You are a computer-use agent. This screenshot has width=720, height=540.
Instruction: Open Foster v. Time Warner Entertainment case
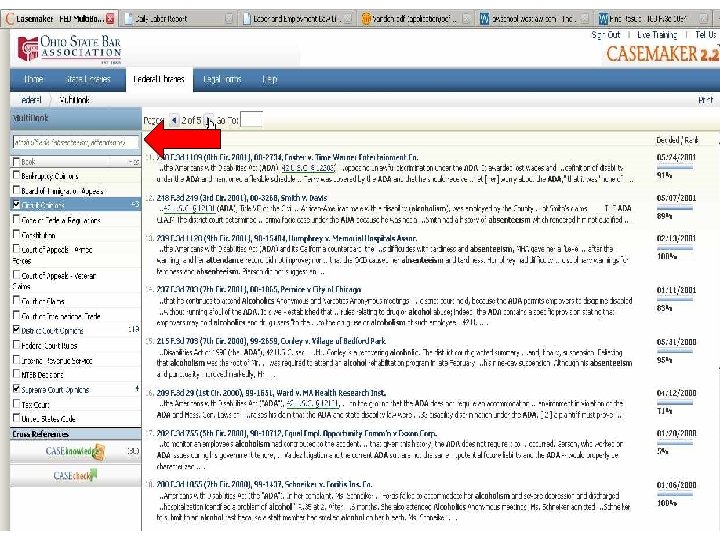point(287,158)
